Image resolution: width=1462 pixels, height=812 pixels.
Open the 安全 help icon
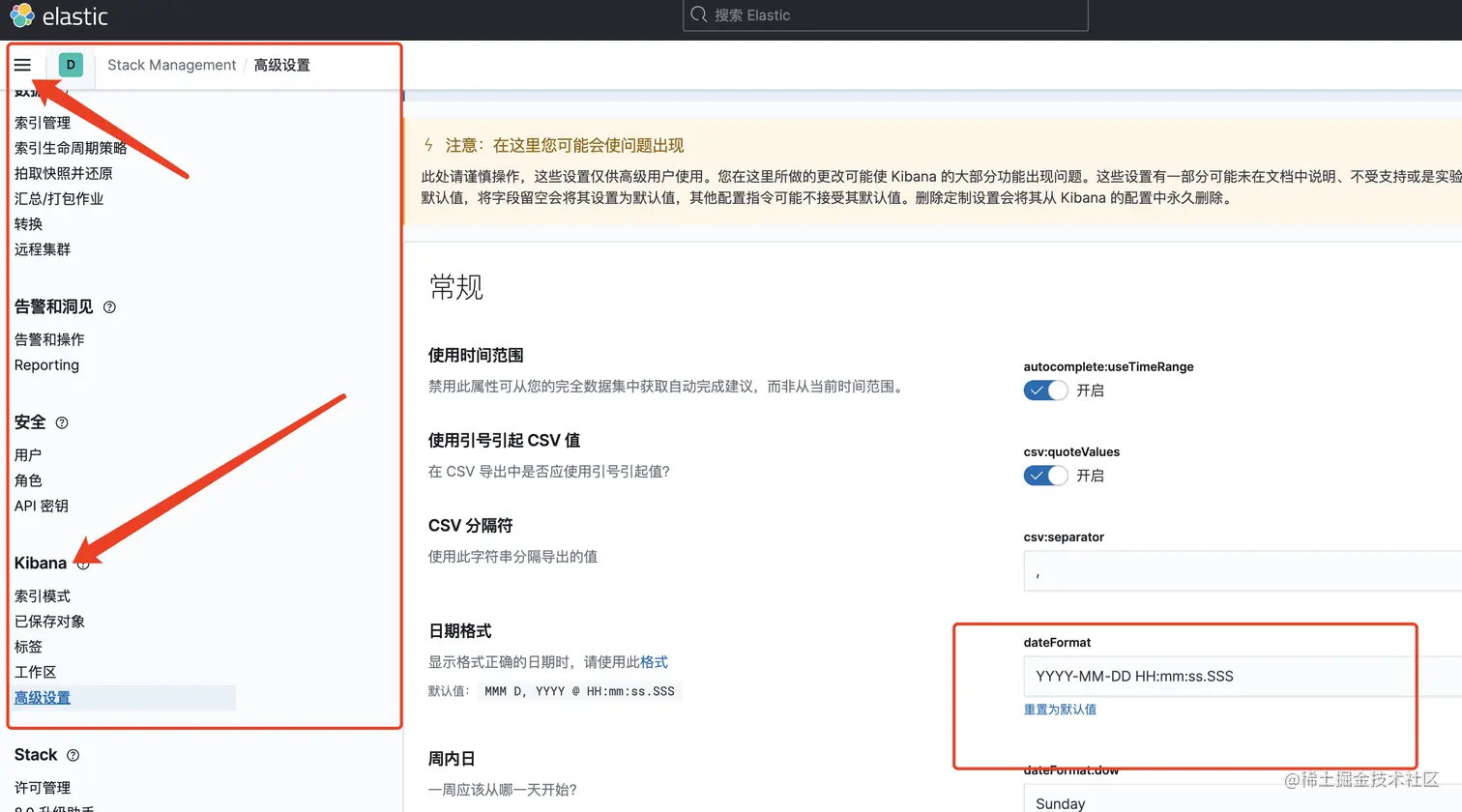(x=62, y=422)
